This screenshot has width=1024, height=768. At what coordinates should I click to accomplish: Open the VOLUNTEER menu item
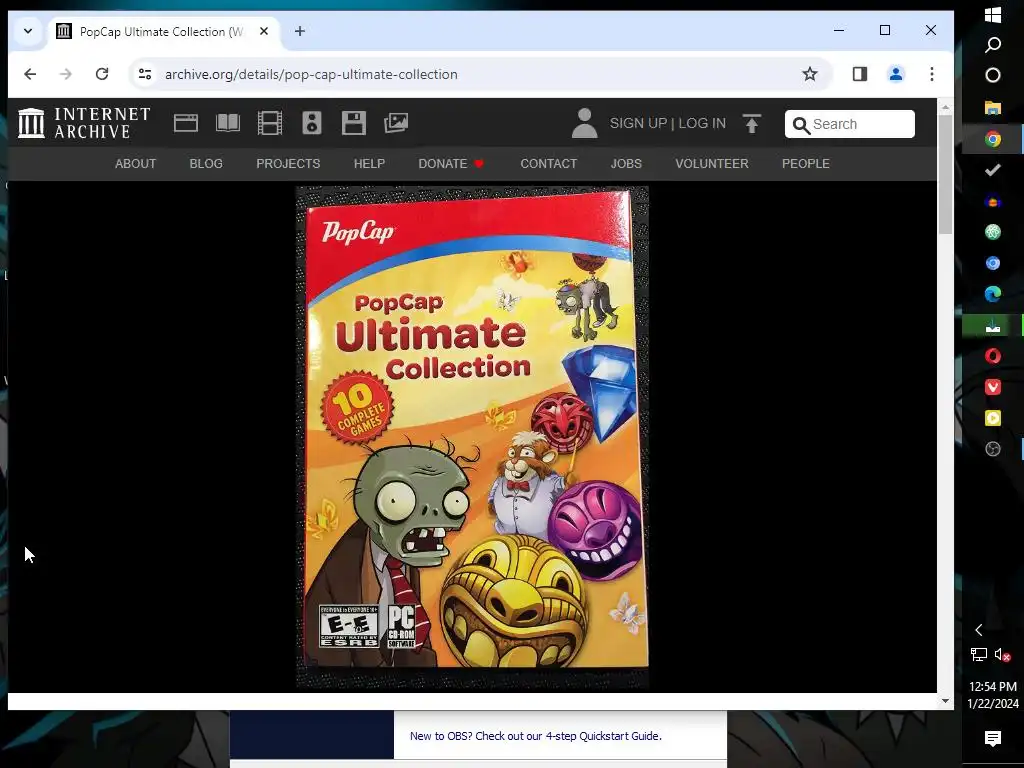coord(712,163)
